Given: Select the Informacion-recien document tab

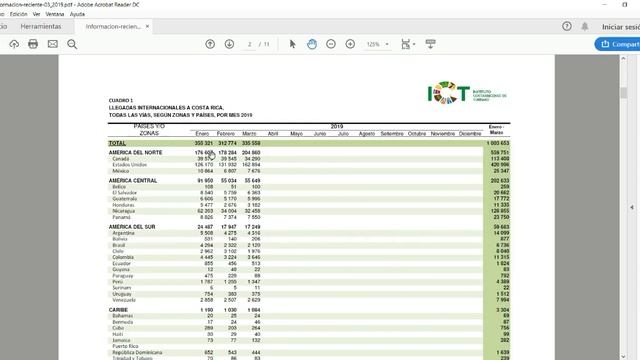Looking at the screenshot, I should (x=113, y=26).
